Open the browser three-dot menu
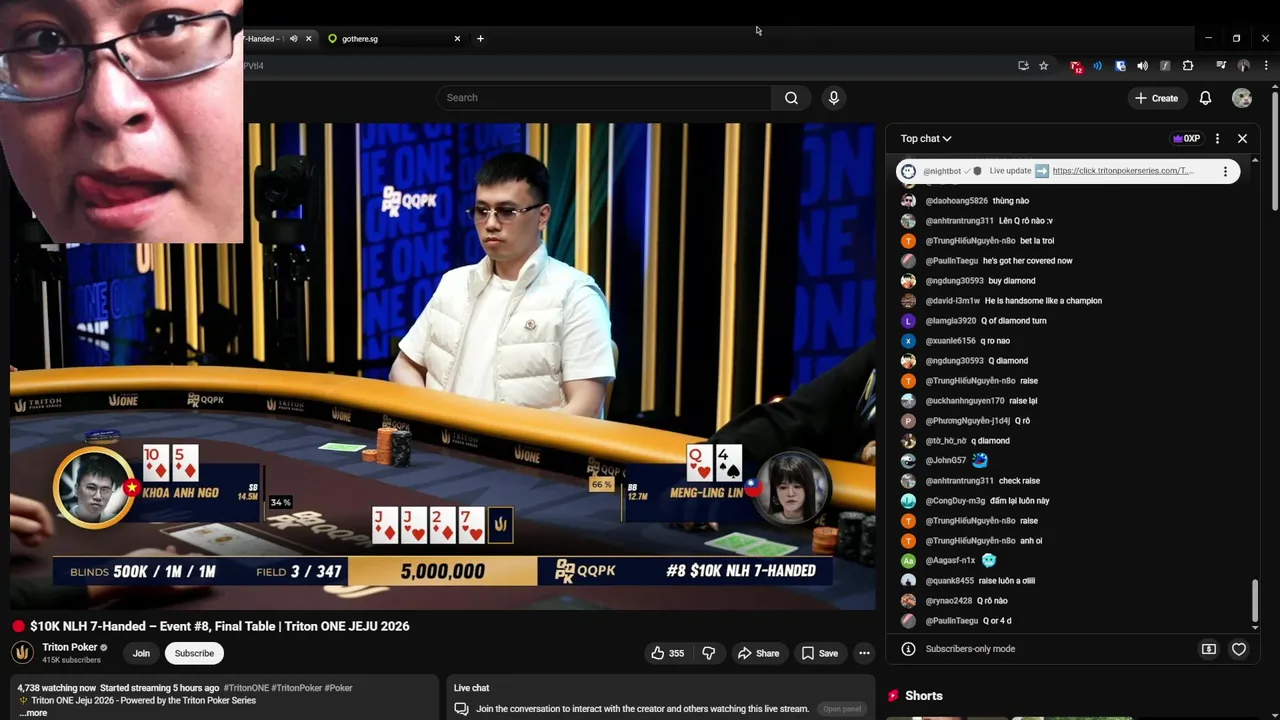 pyautogui.click(x=1266, y=66)
